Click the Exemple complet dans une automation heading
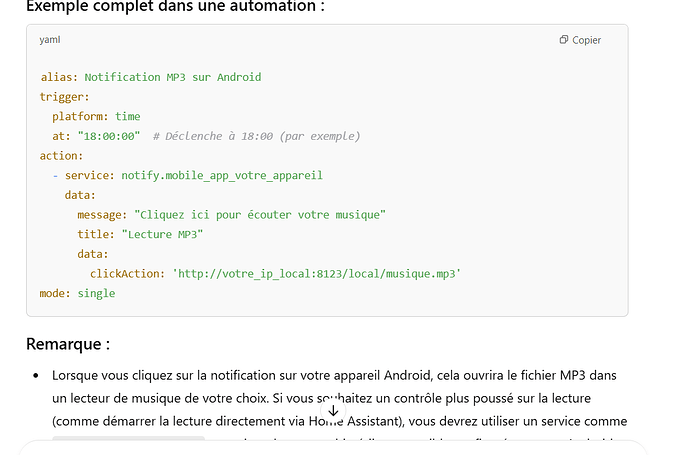 pos(175,7)
